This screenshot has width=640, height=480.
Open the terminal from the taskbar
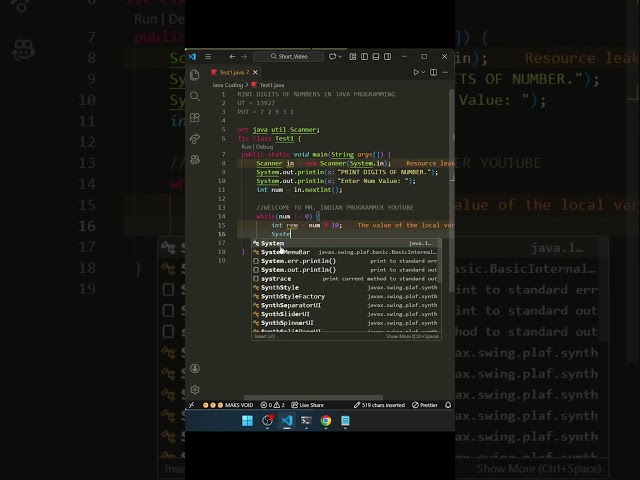pos(306,420)
